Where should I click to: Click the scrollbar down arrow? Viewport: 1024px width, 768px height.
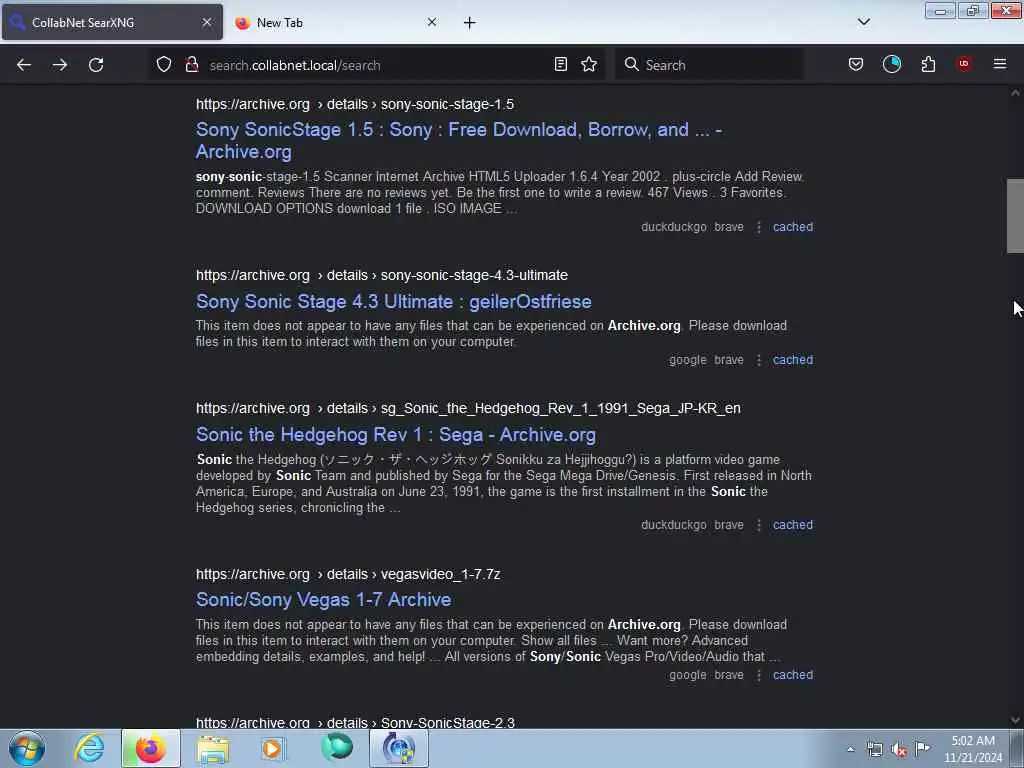click(x=1015, y=720)
